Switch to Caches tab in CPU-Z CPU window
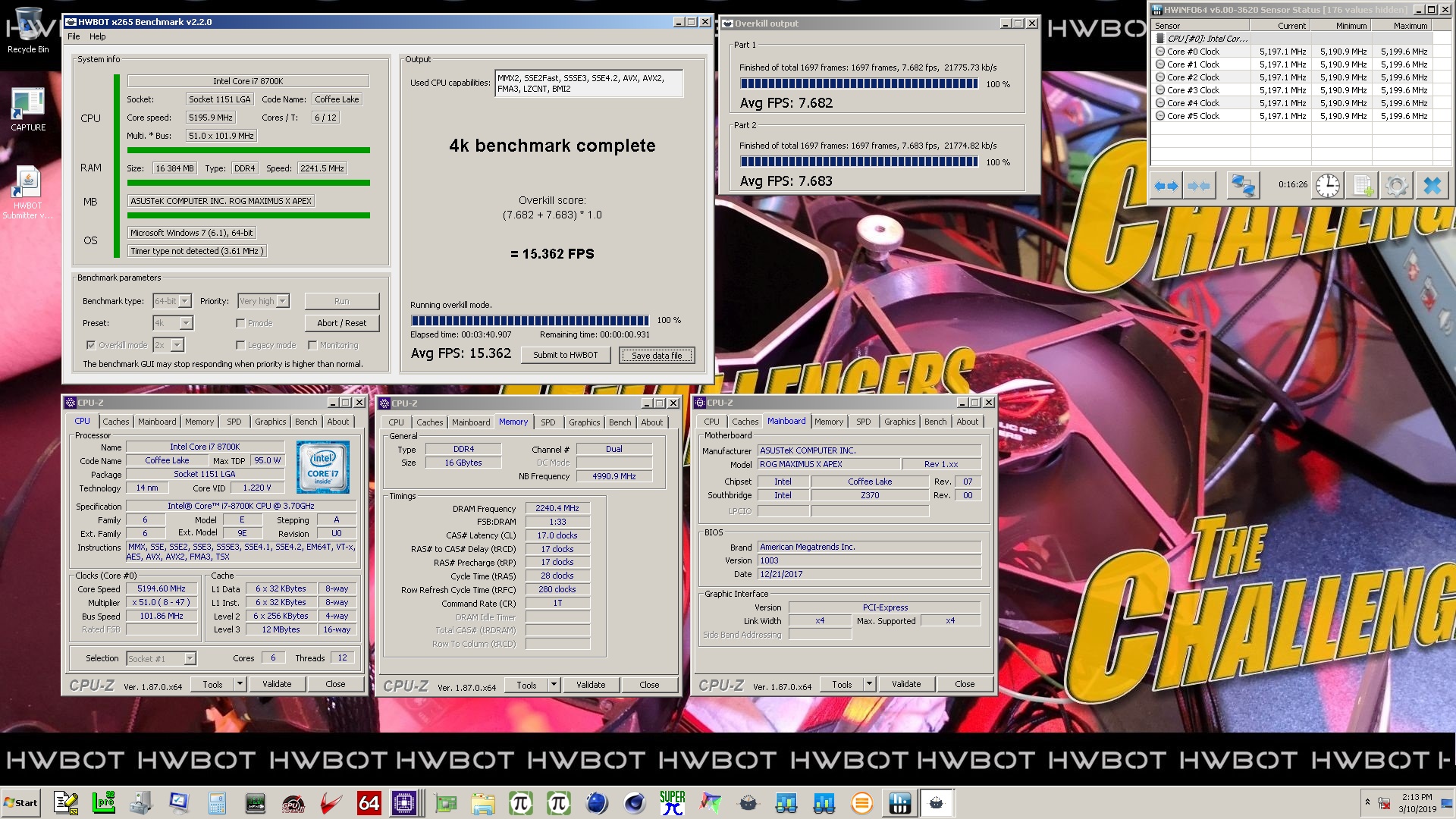 click(116, 422)
